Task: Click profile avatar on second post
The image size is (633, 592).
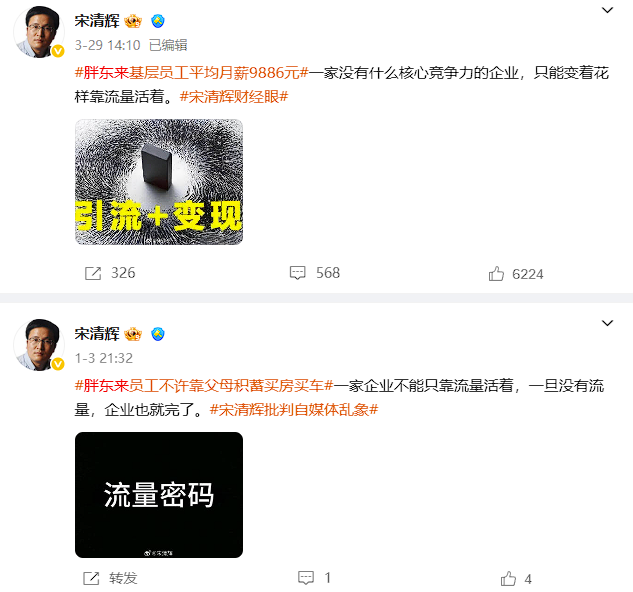Action: point(39,344)
